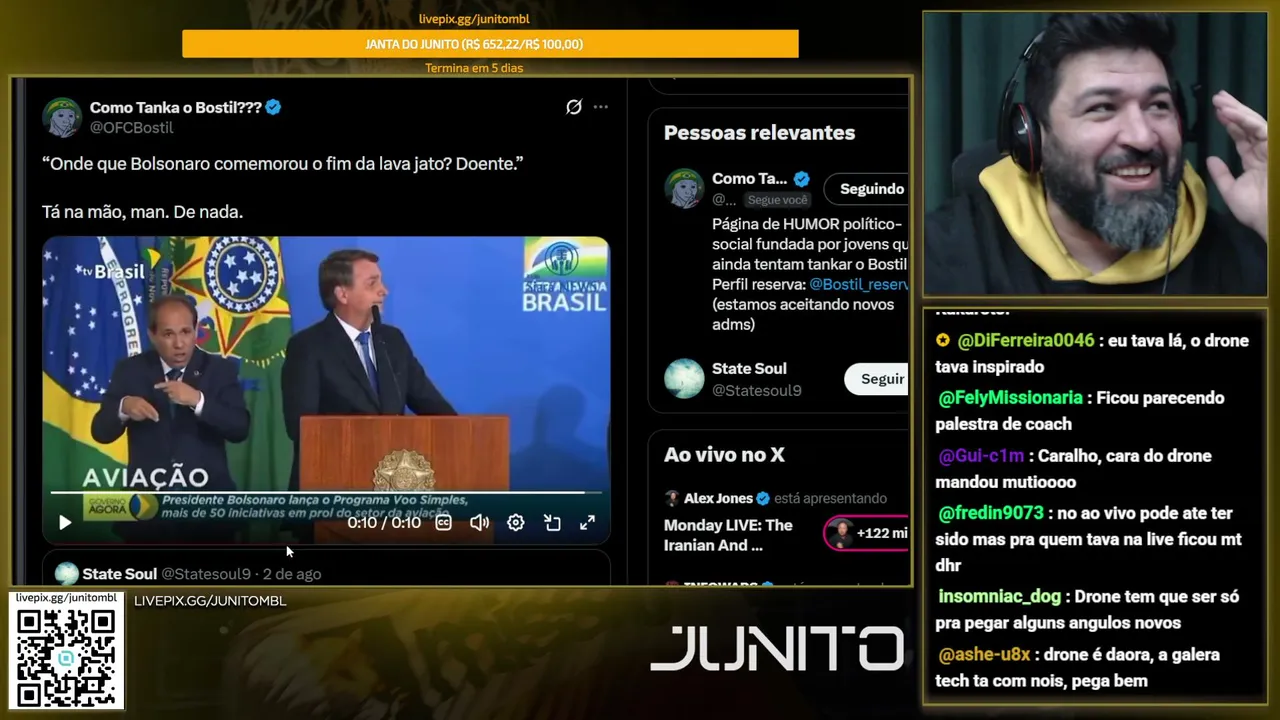
Task: Click the State Soul name on the reply
Action: 120,574
